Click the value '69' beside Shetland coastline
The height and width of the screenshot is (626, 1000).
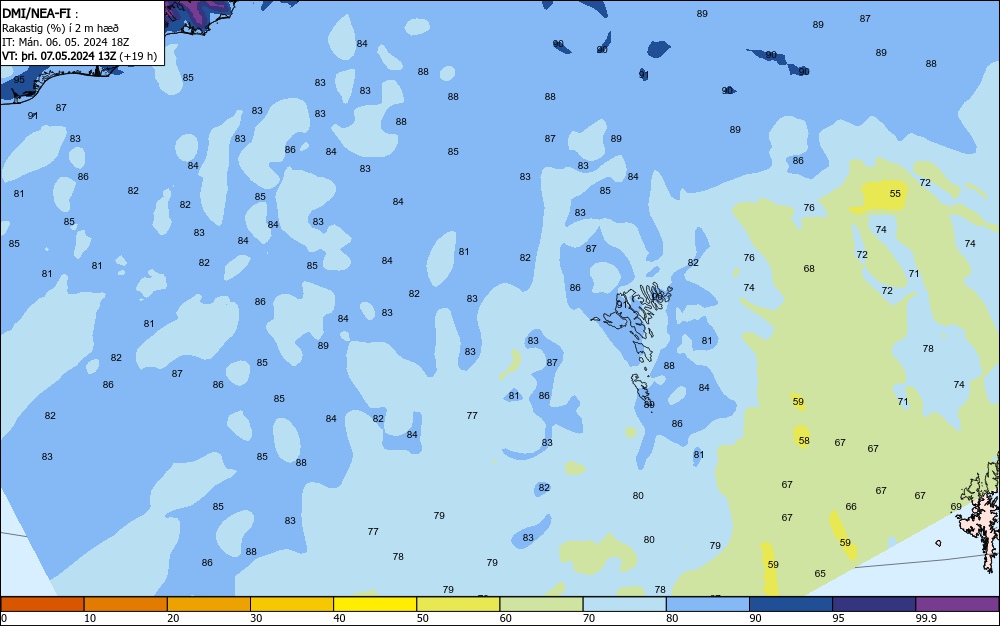[956, 507]
